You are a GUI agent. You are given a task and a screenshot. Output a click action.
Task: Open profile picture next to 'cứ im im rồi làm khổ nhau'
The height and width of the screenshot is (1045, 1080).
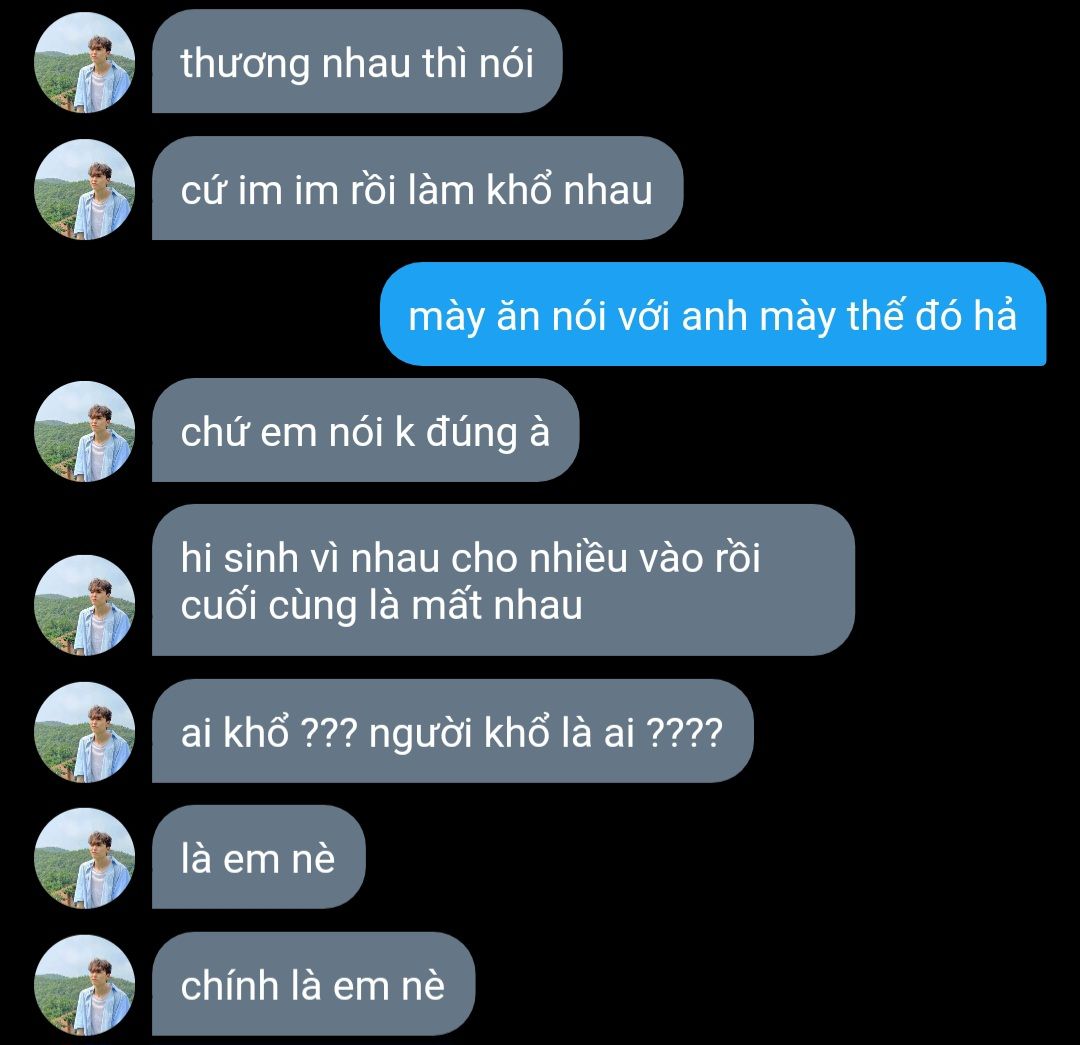click(84, 189)
